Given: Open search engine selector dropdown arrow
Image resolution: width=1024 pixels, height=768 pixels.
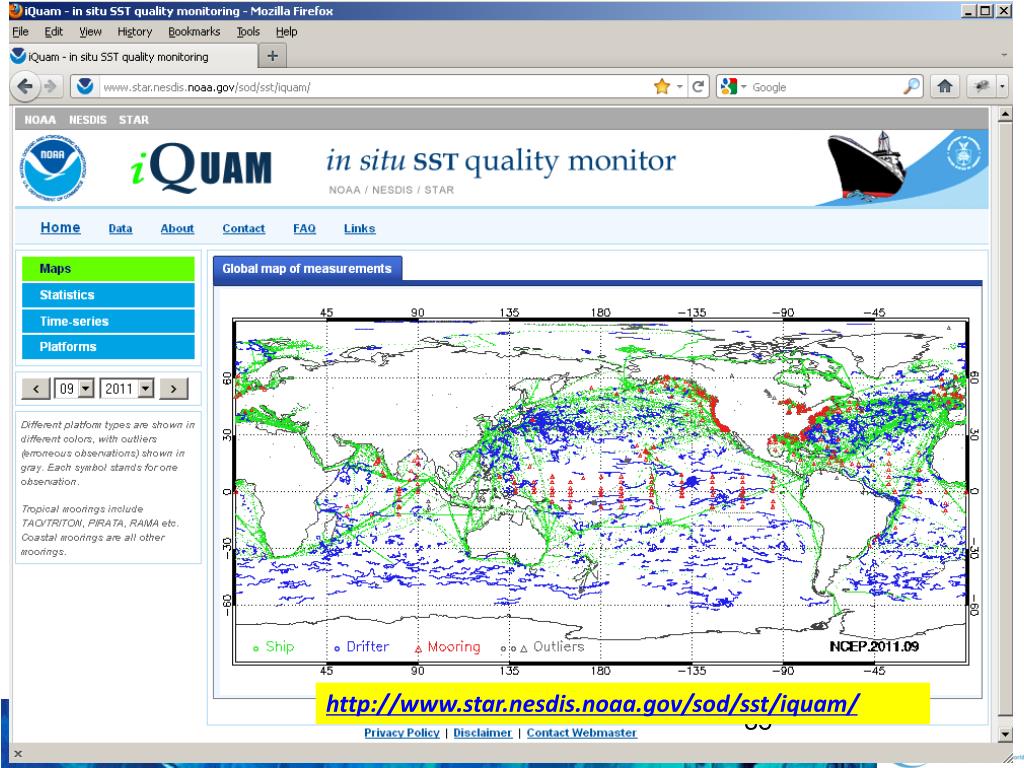Looking at the screenshot, I should 743,86.
